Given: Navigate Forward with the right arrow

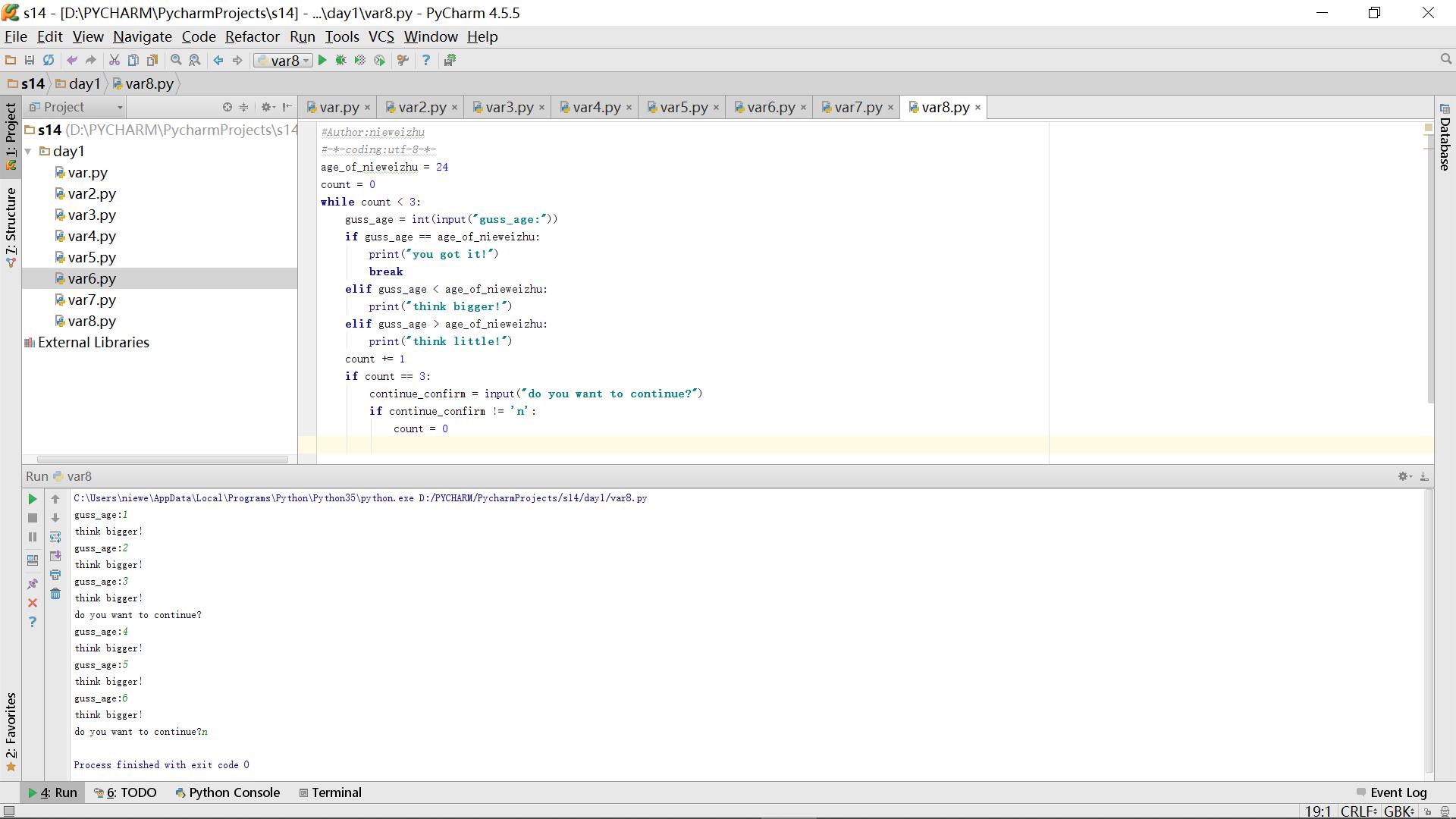Looking at the screenshot, I should click(x=237, y=60).
